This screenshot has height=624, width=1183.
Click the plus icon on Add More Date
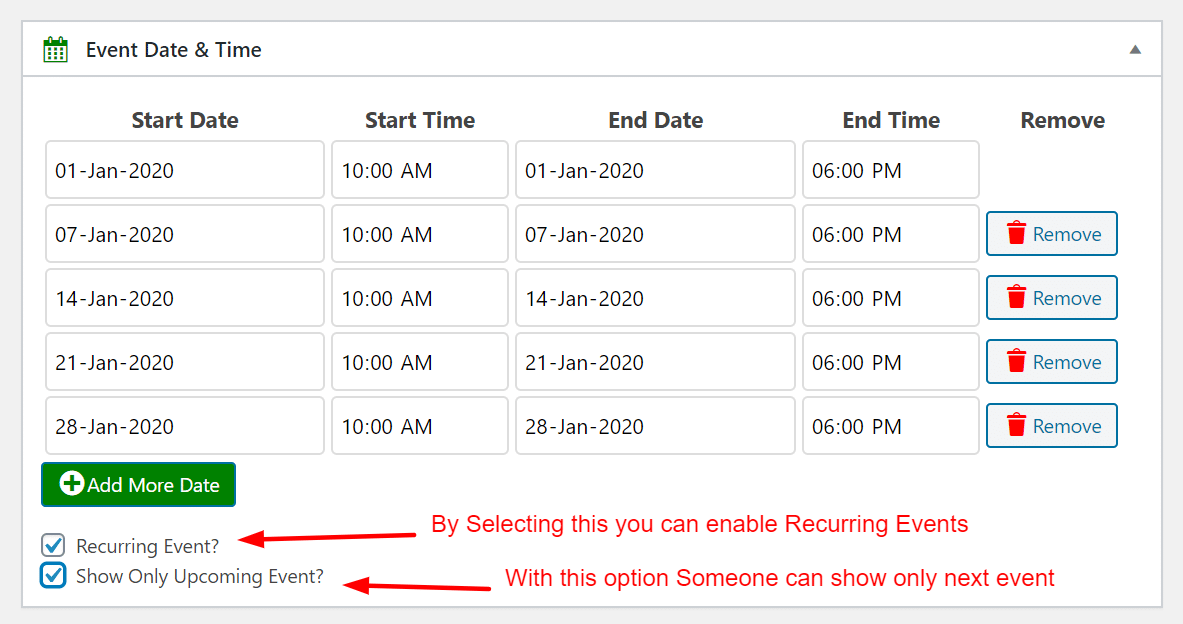70,484
